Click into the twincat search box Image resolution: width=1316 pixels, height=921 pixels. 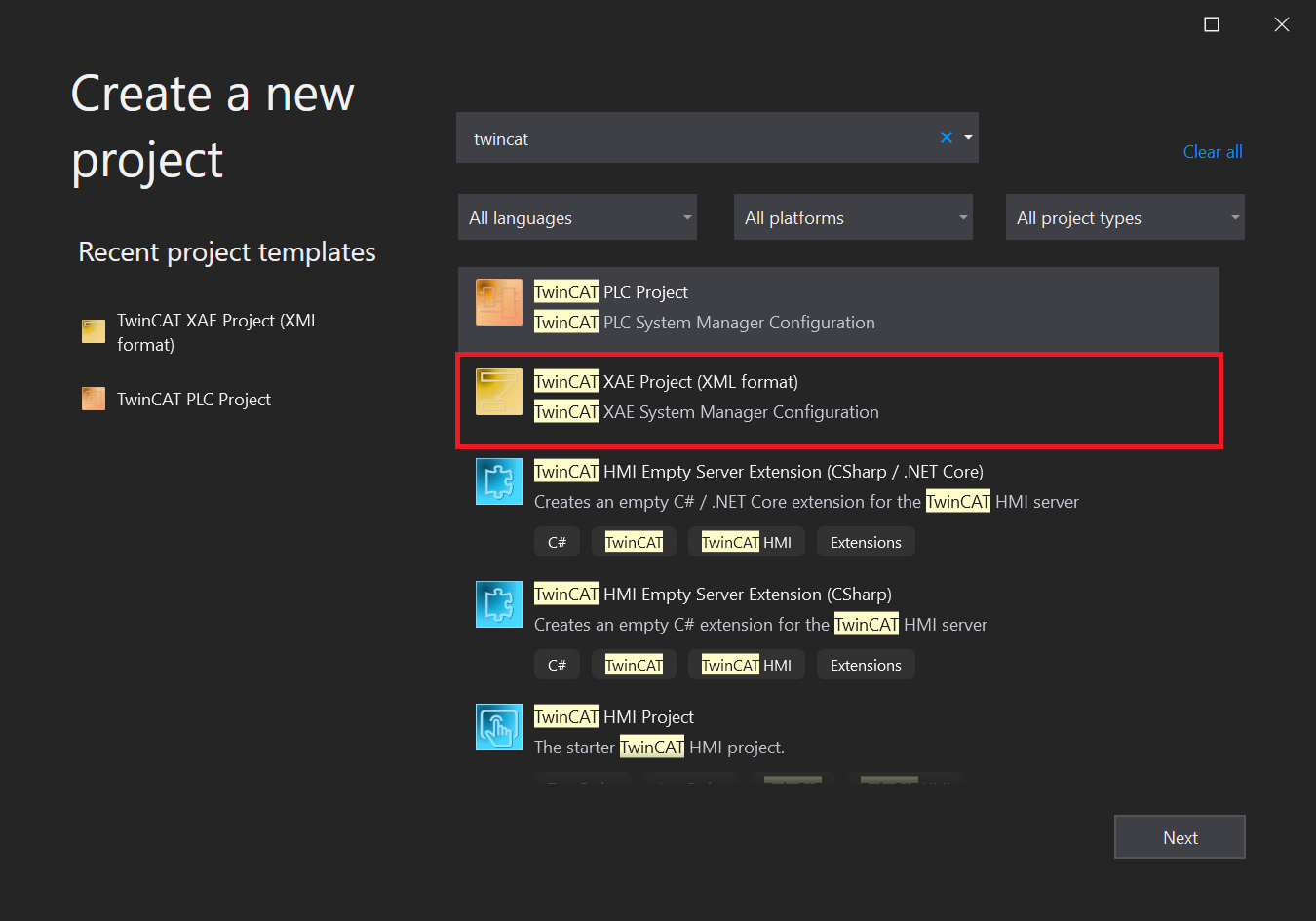pyautogui.click(x=692, y=138)
